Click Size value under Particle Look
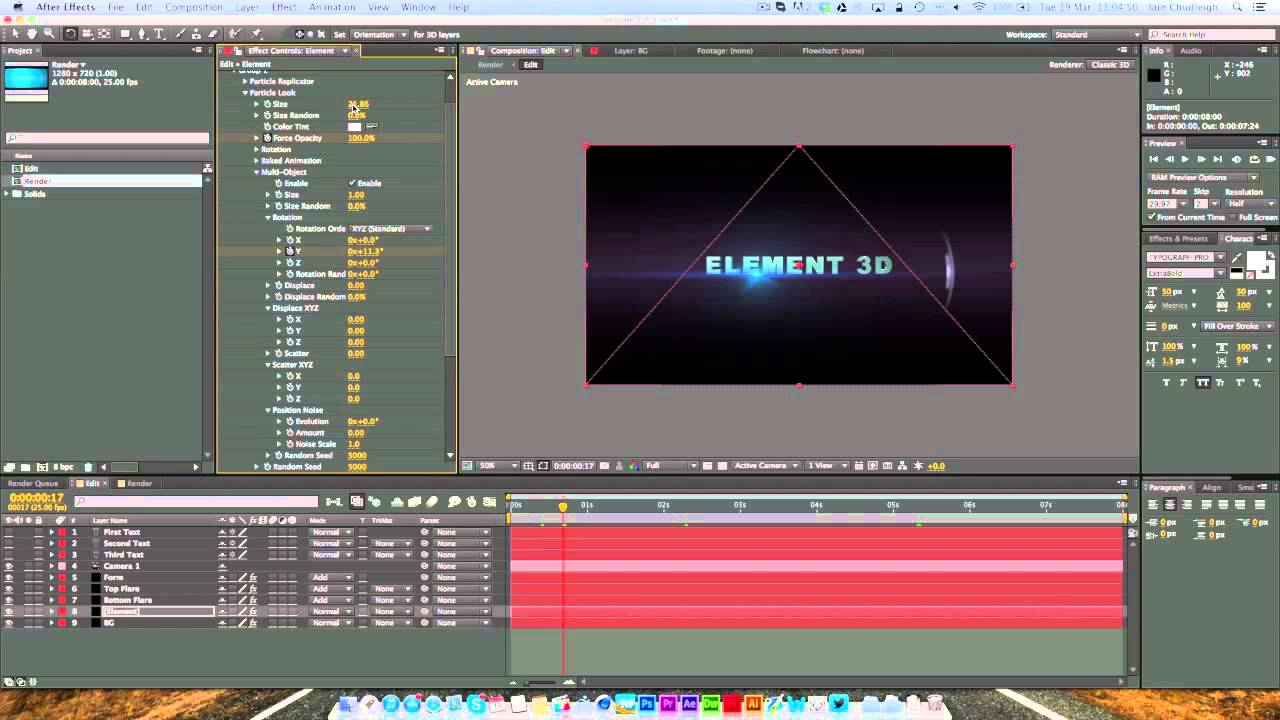 (x=358, y=104)
